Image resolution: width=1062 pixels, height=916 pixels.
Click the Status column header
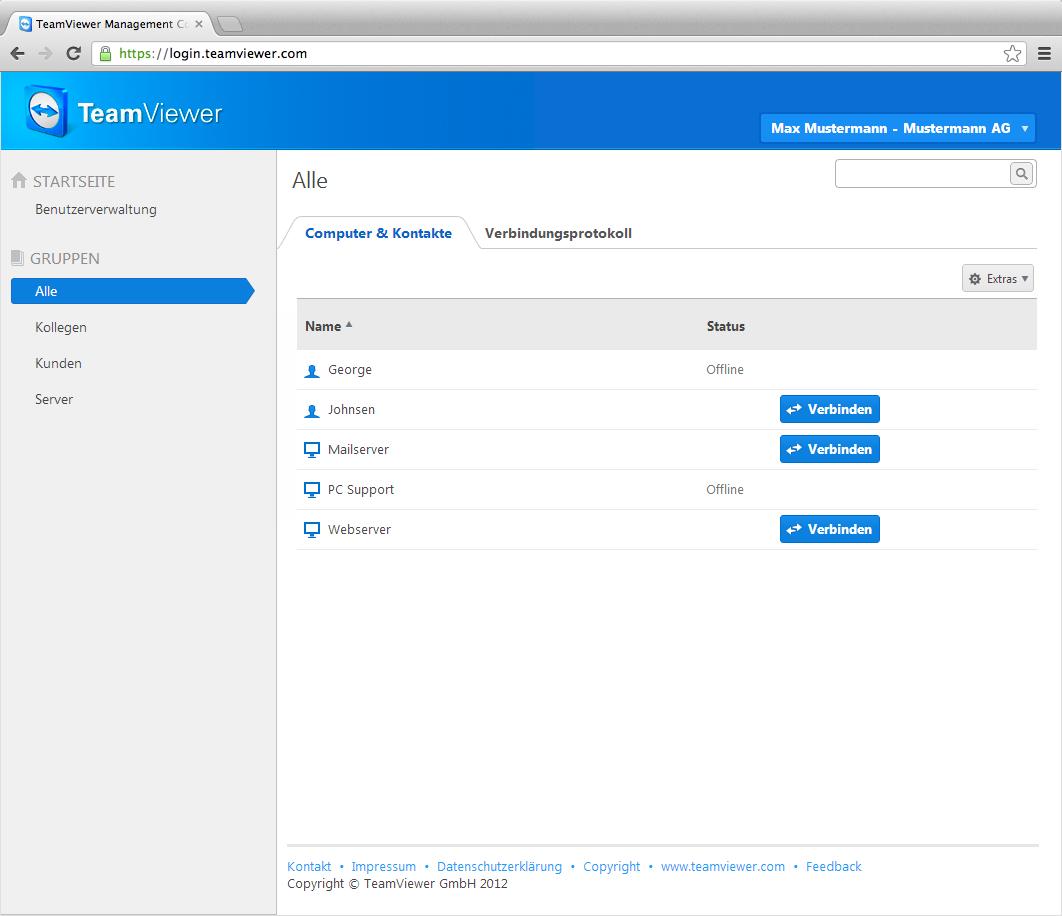pos(725,326)
